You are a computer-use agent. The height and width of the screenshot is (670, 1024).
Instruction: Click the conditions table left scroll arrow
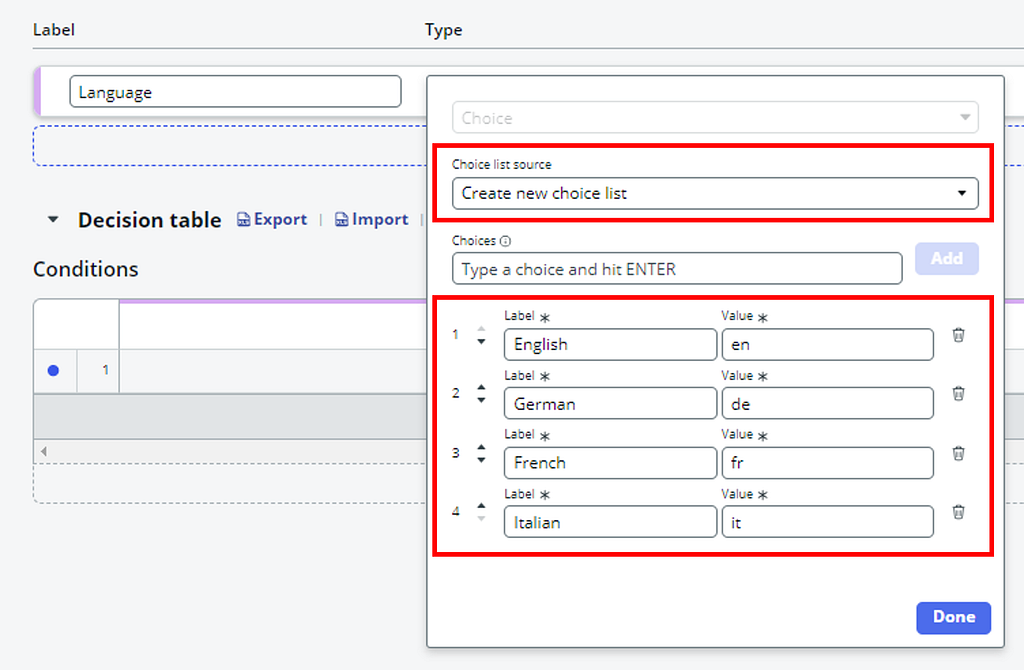(x=44, y=451)
